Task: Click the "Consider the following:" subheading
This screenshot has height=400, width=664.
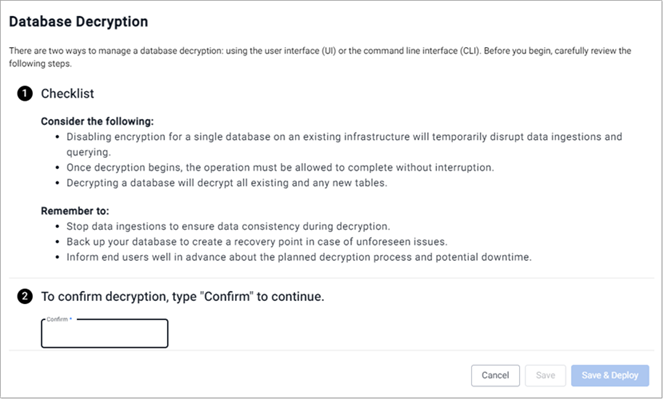Action: pos(91,121)
